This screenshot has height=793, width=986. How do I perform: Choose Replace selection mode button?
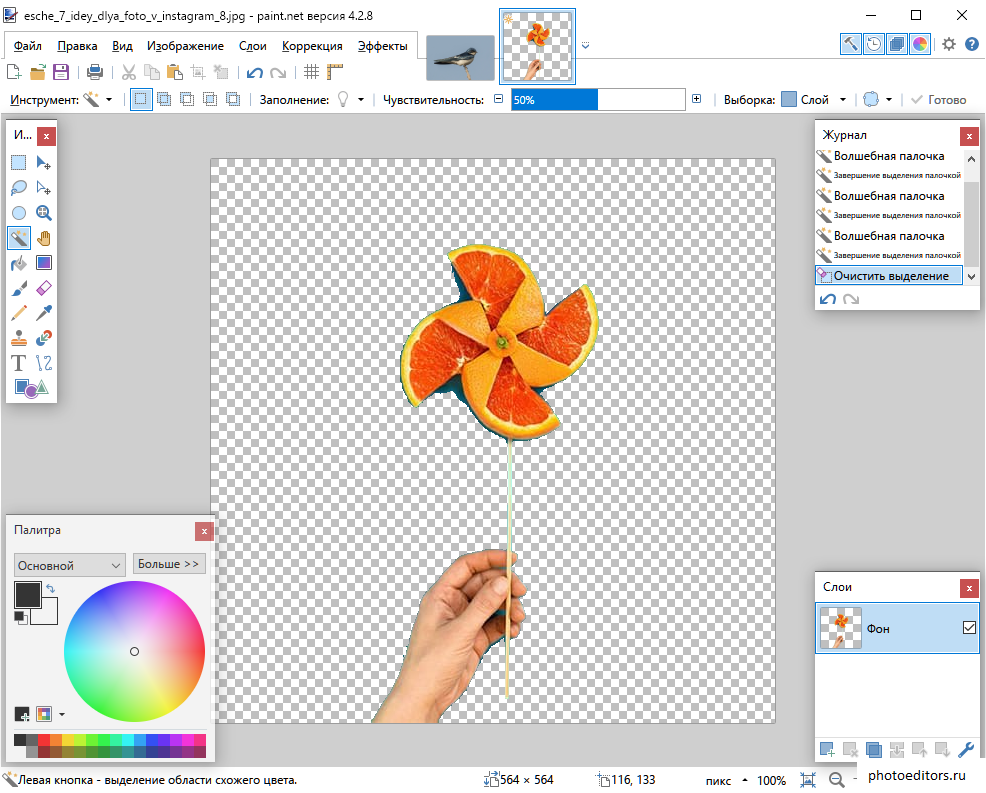[x=141, y=99]
